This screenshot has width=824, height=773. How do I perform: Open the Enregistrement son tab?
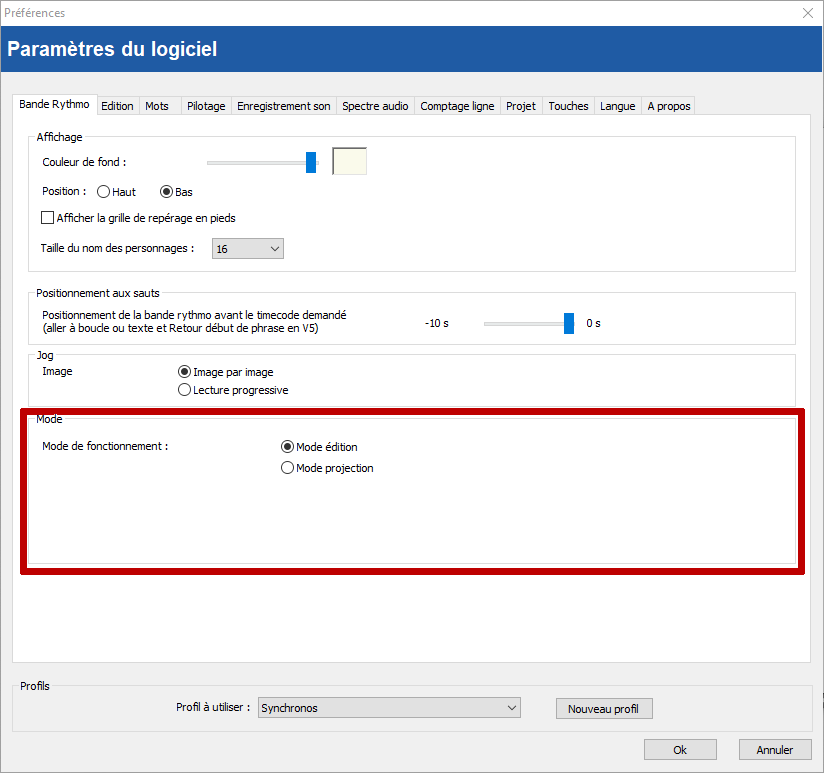pyautogui.click(x=283, y=106)
